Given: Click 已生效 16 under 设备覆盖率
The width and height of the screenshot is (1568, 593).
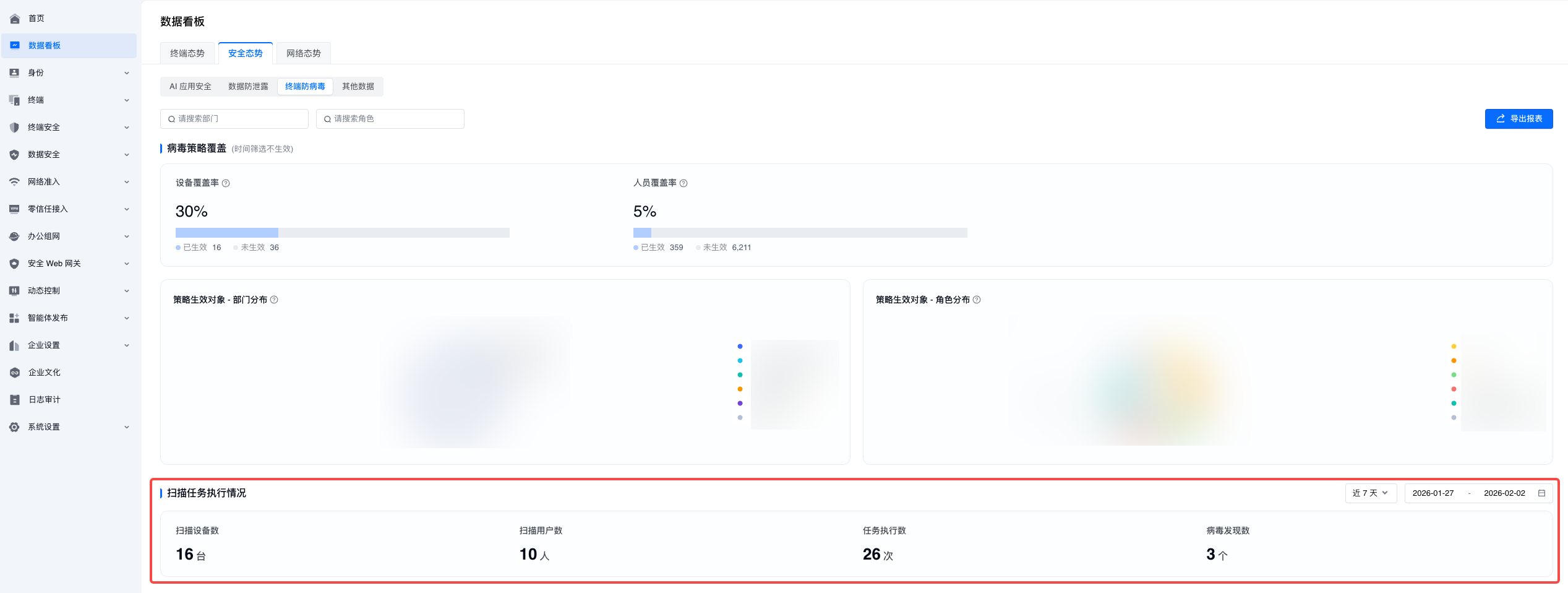Looking at the screenshot, I should [199, 248].
